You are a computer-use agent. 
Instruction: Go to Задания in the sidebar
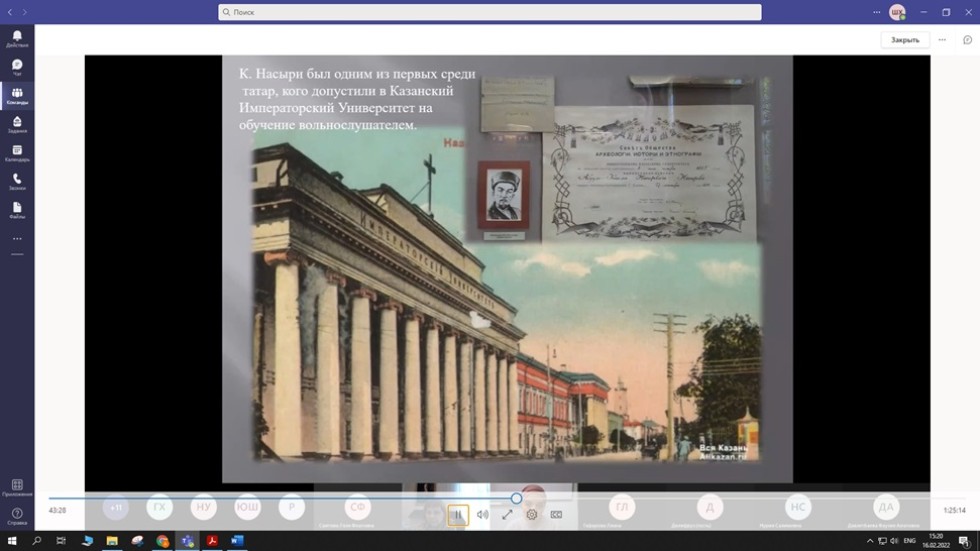coord(17,124)
